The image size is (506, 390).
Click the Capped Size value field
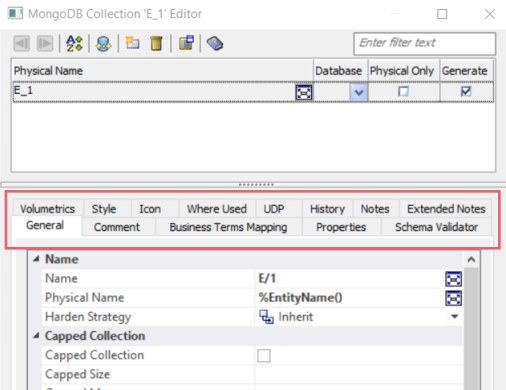(359, 374)
